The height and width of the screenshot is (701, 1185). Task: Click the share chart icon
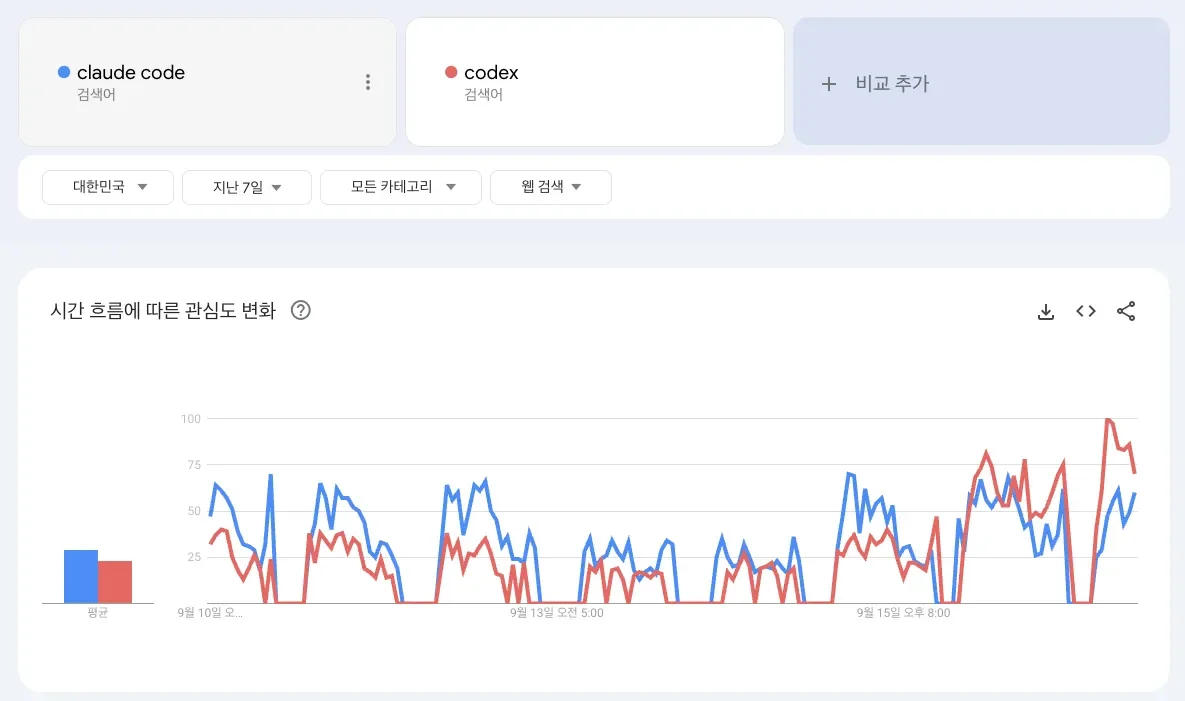coord(1126,311)
